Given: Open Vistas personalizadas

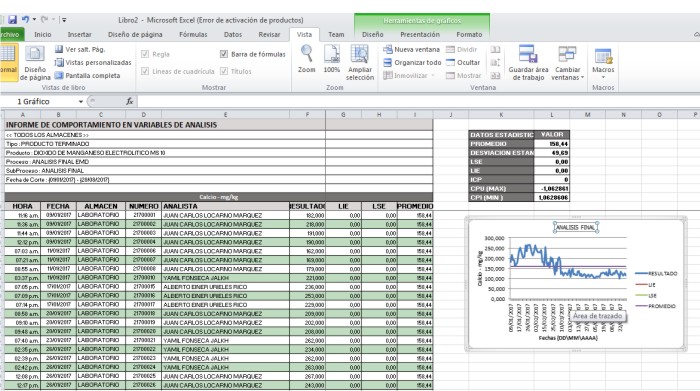Looking at the screenshot, I should tap(93, 62).
